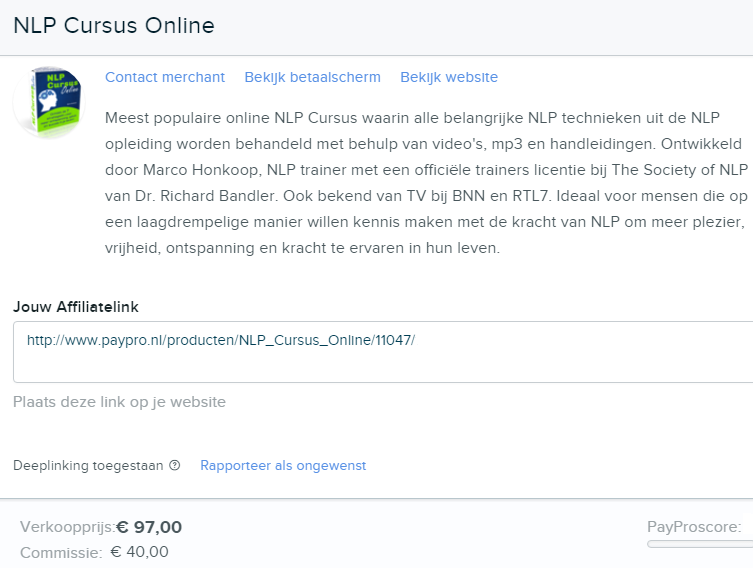Click the help icon beside Deeplinking toegestaan
This screenshot has width=753, height=568.
[175, 465]
